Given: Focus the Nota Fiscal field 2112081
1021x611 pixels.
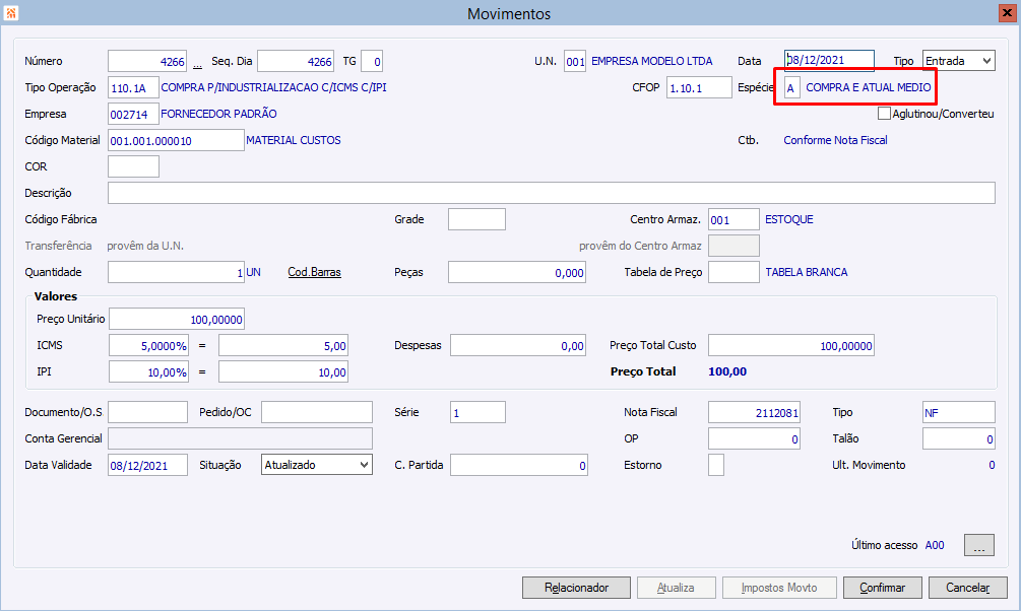Looking at the screenshot, I should (x=754, y=412).
